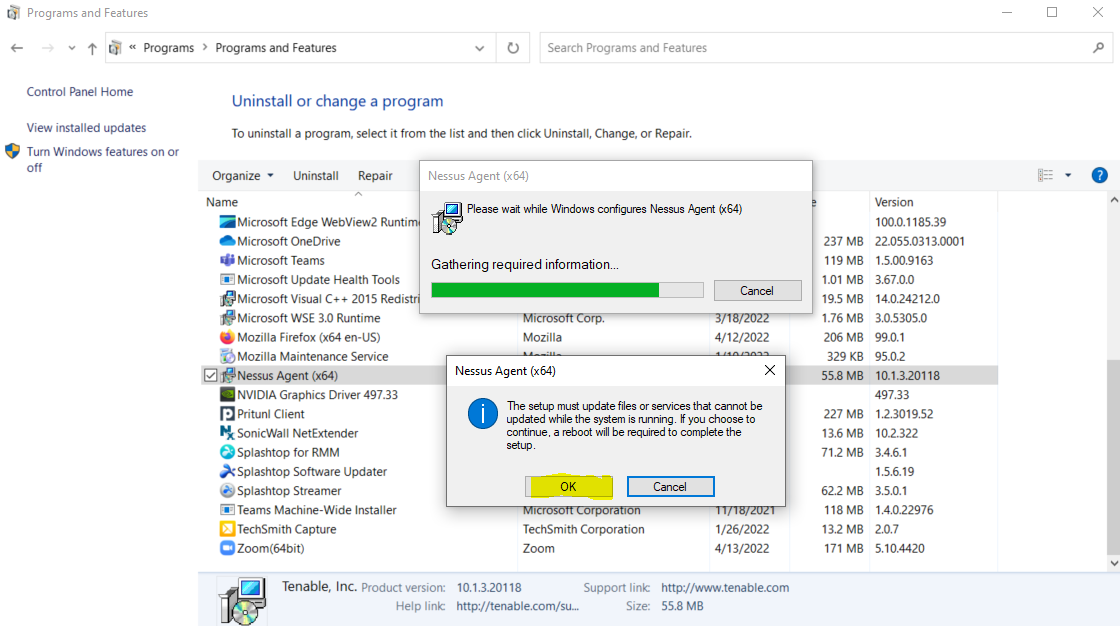Change the view with the view icon
Image resolution: width=1120 pixels, height=626 pixels.
(1045, 175)
